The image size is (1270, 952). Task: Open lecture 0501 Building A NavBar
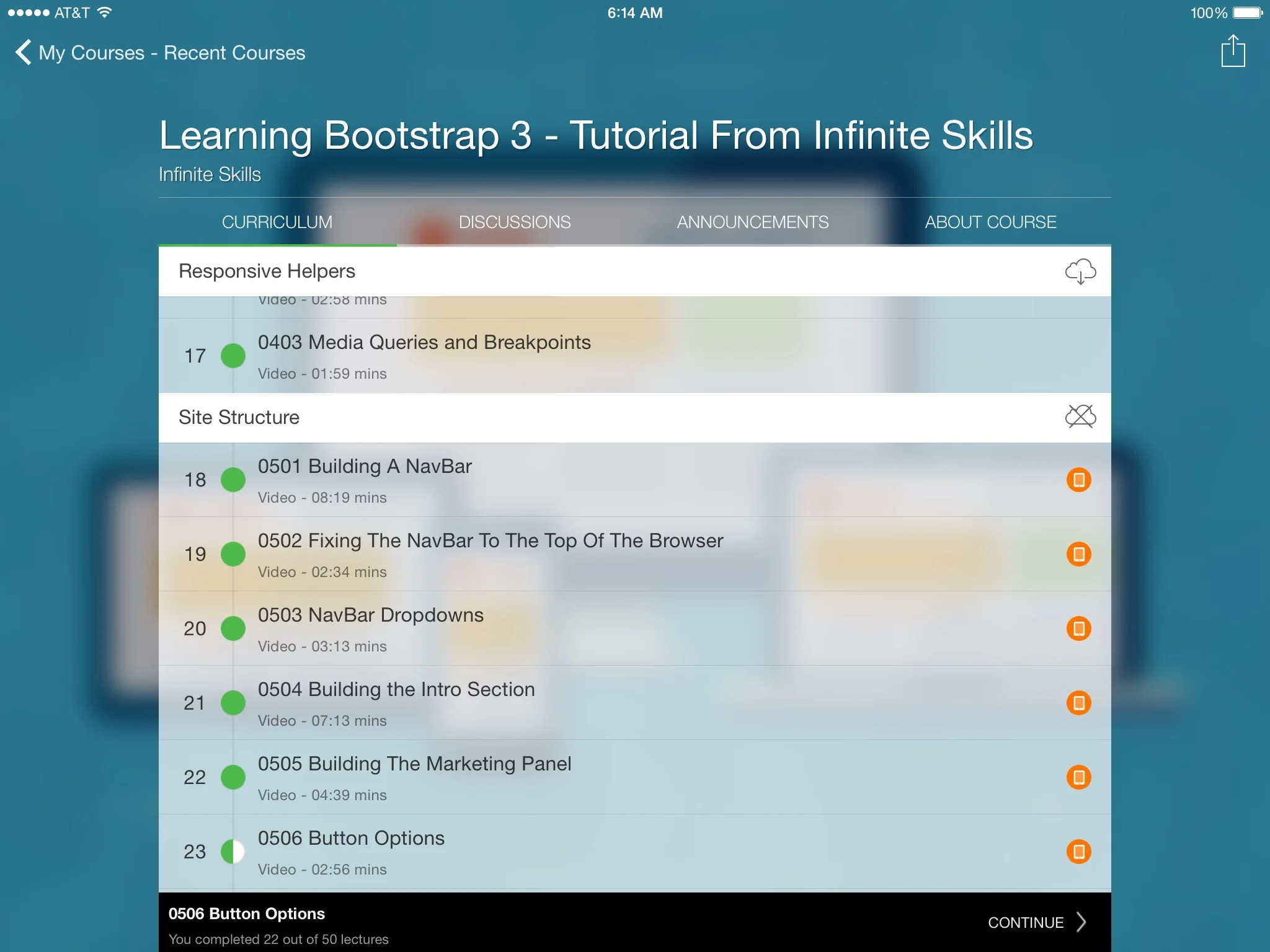pyautogui.click(x=635, y=480)
